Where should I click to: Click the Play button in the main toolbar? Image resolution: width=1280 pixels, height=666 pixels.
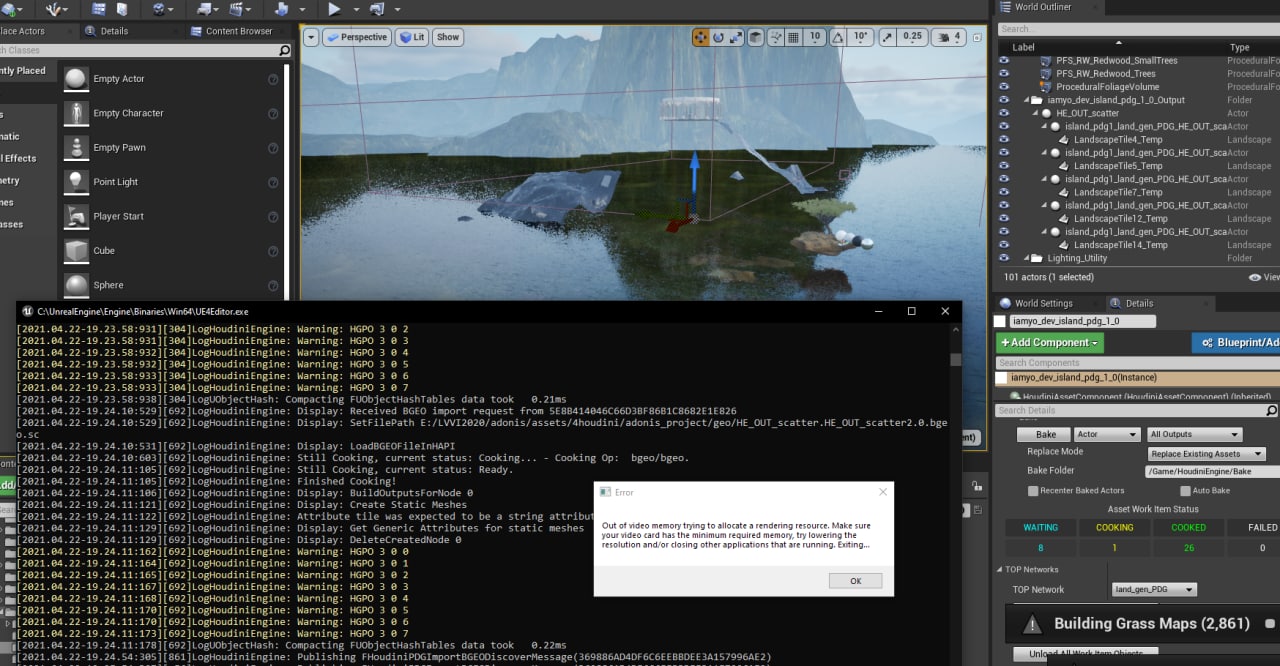click(334, 9)
